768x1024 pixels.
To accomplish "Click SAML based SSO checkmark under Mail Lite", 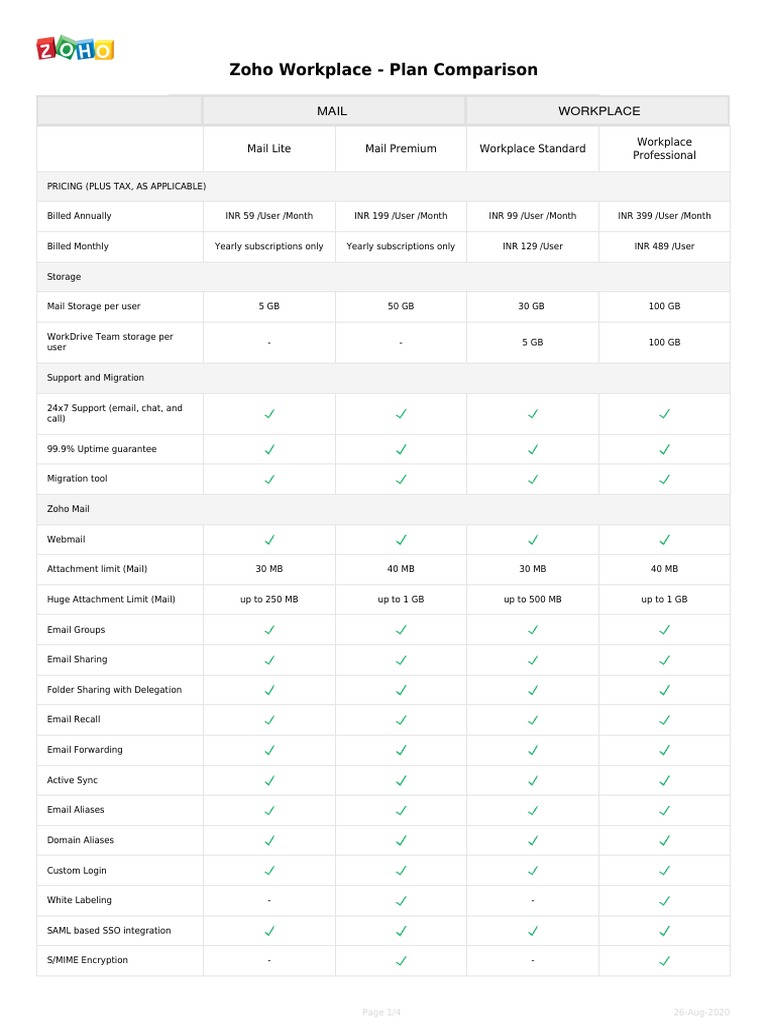I will click(269, 931).
